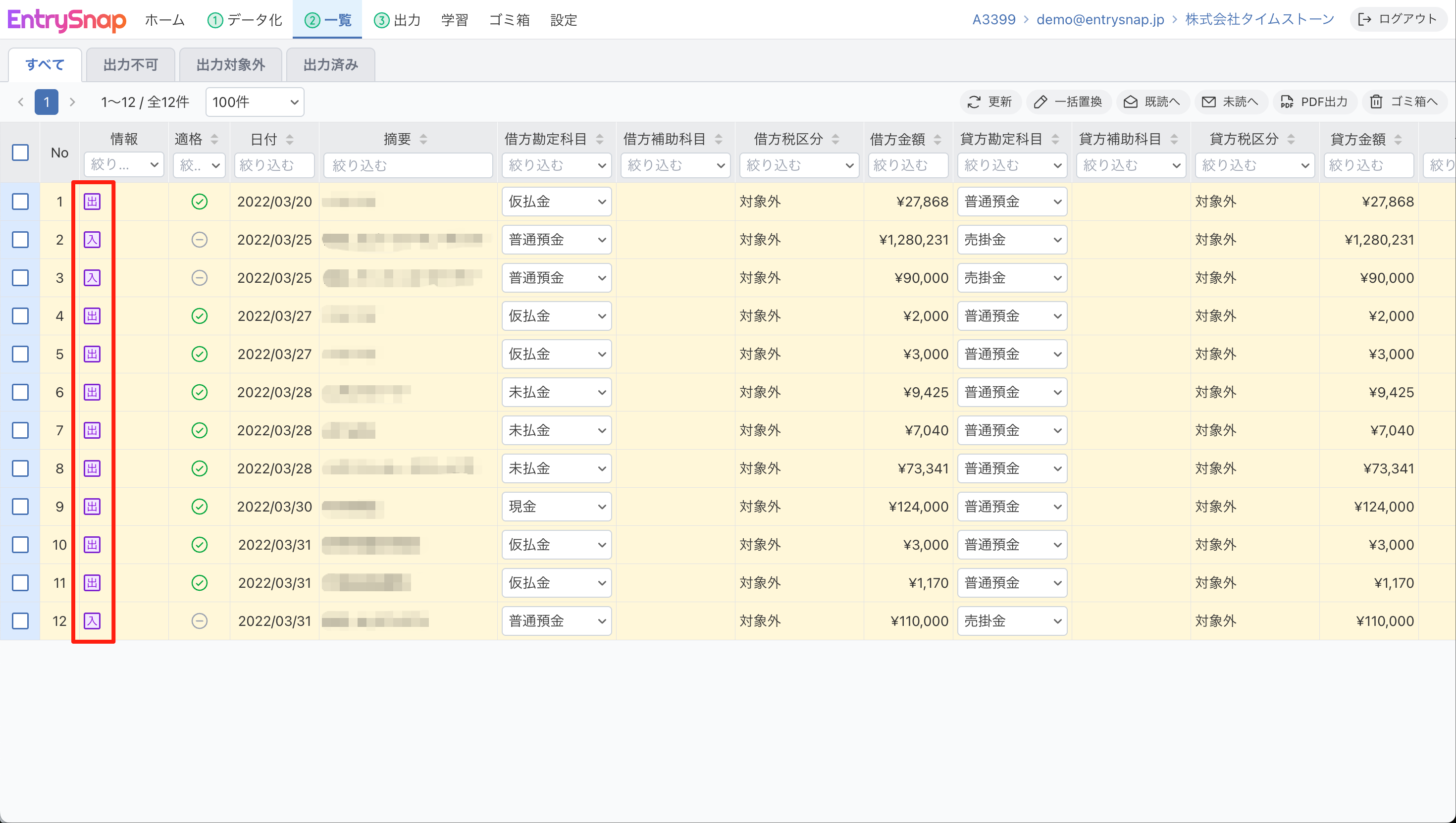Check the checkbox for row 6
This screenshot has height=823, width=1456.
[20, 392]
